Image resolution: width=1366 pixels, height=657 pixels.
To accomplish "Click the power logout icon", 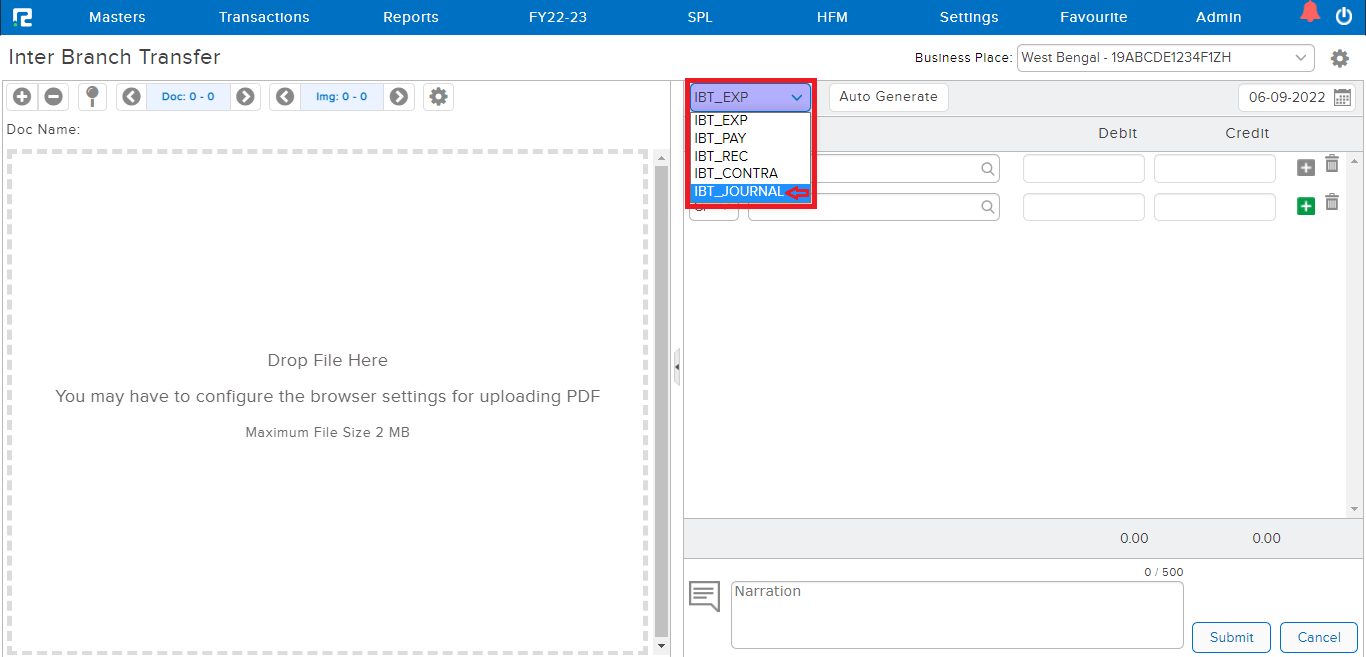I will pyautogui.click(x=1344, y=16).
